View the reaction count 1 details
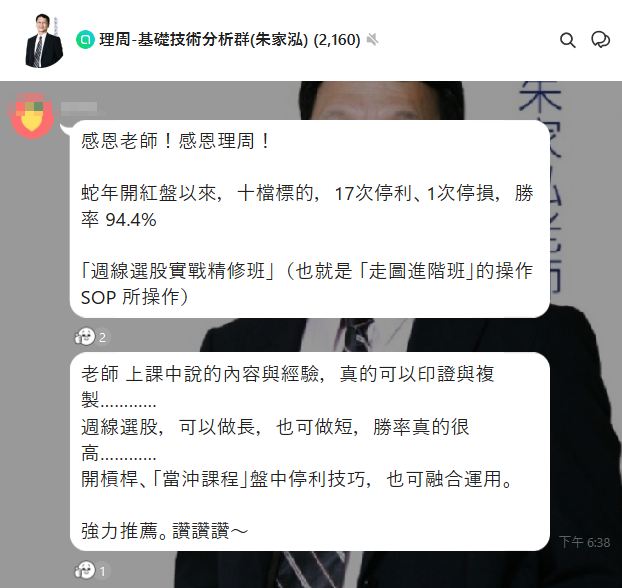Viewport: 622px width, 588px height. (x=102, y=571)
